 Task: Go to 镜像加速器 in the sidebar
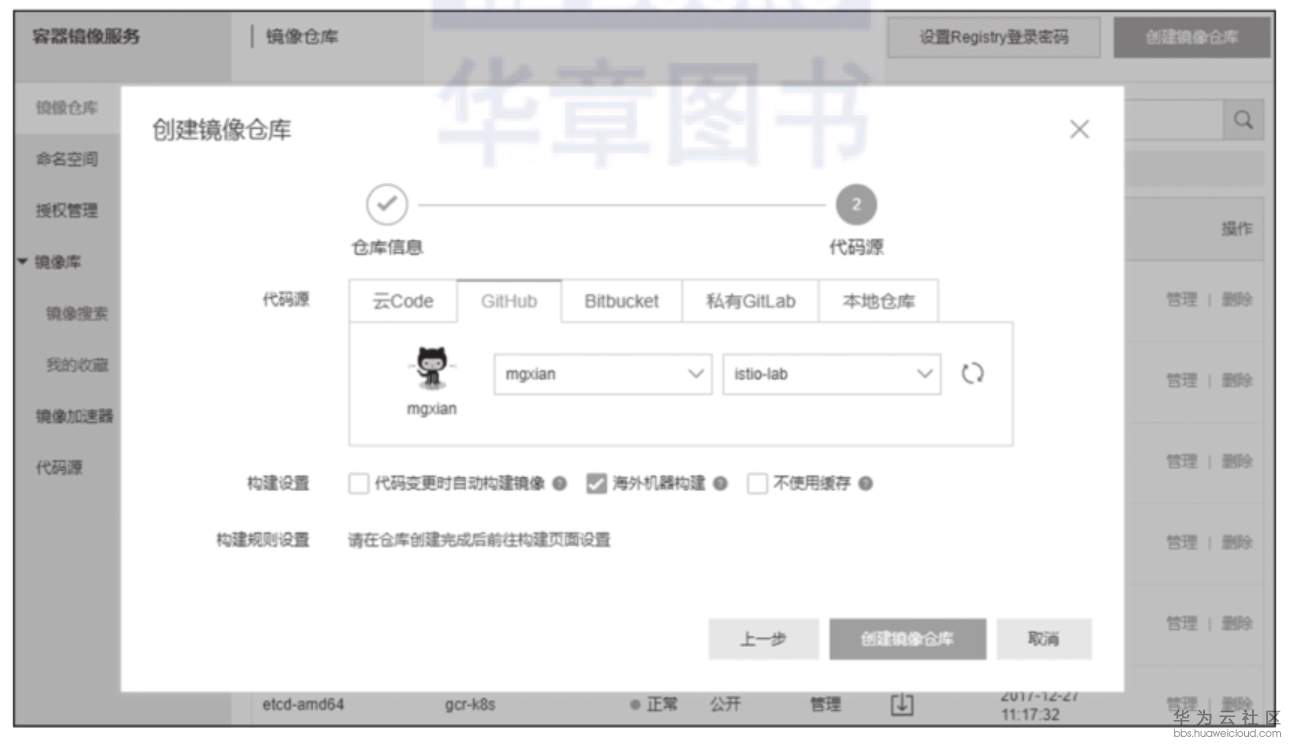(74, 416)
